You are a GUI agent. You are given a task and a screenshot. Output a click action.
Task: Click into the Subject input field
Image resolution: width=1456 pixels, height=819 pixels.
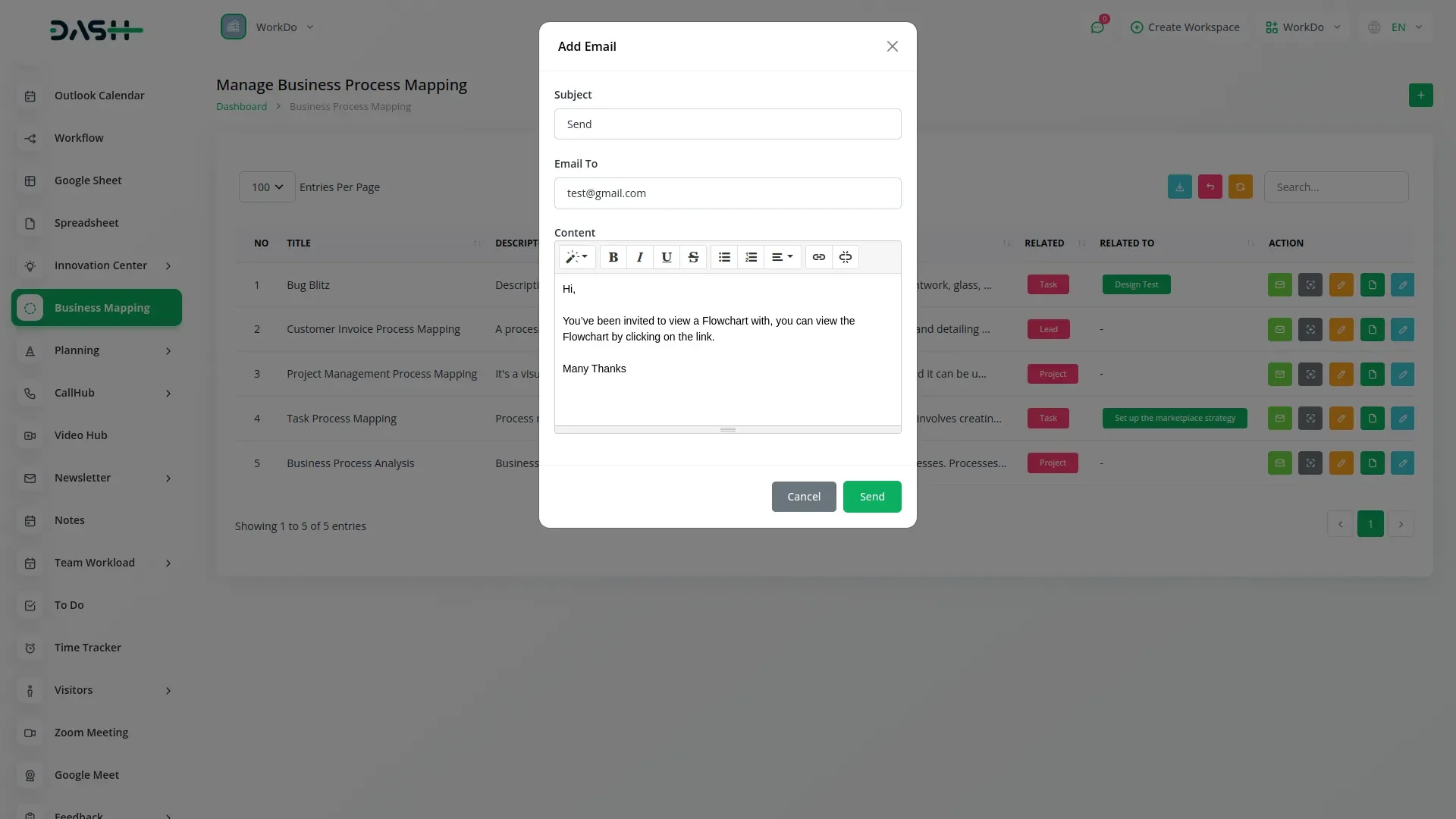pyautogui.click(x=727, y=124)
